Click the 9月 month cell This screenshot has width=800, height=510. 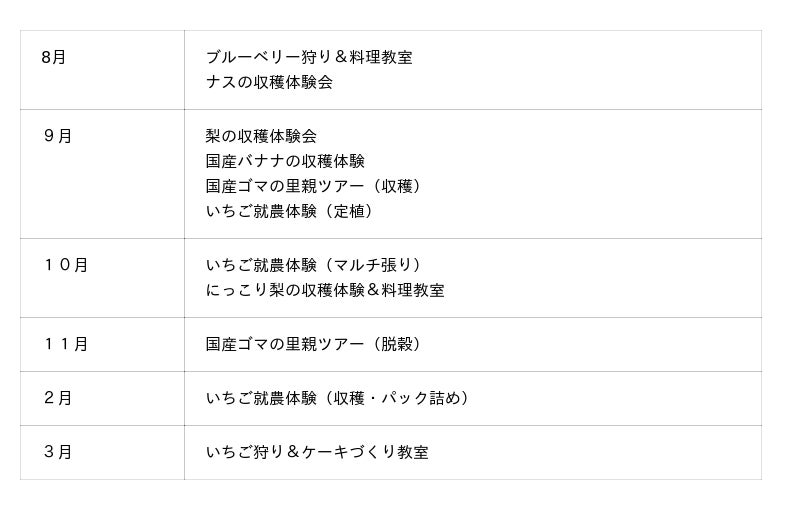58,136
